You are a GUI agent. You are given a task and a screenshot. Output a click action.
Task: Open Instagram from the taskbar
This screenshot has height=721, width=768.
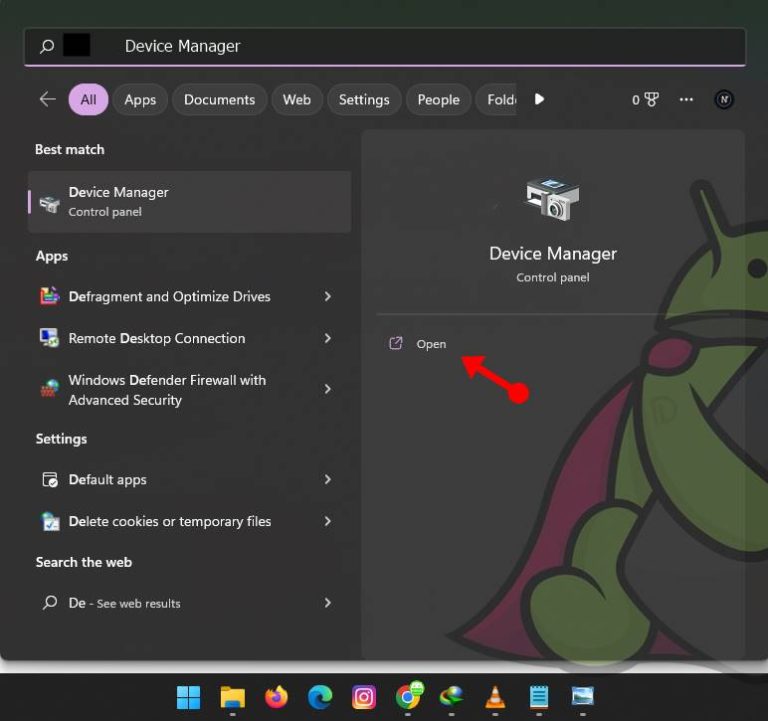[363, 697]
